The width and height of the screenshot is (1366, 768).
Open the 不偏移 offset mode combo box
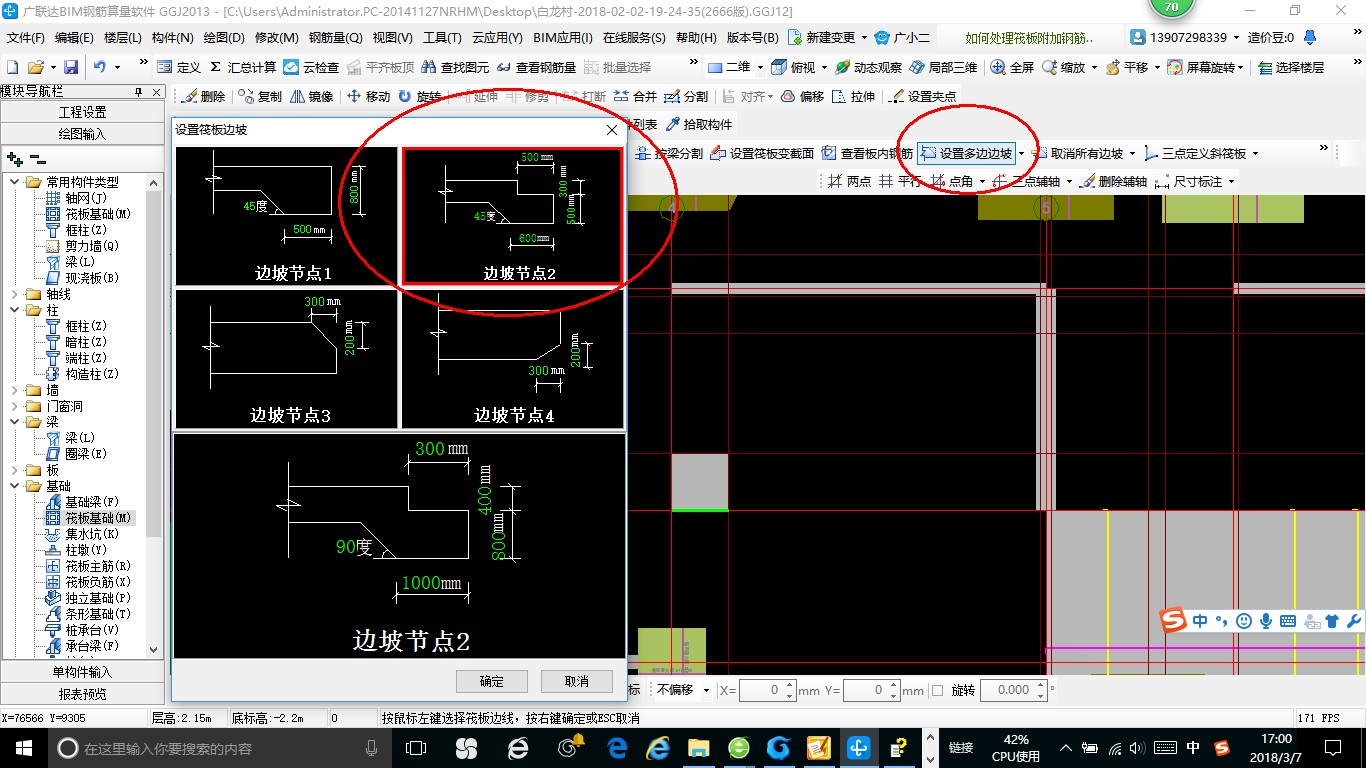click(x=682, y=690)
